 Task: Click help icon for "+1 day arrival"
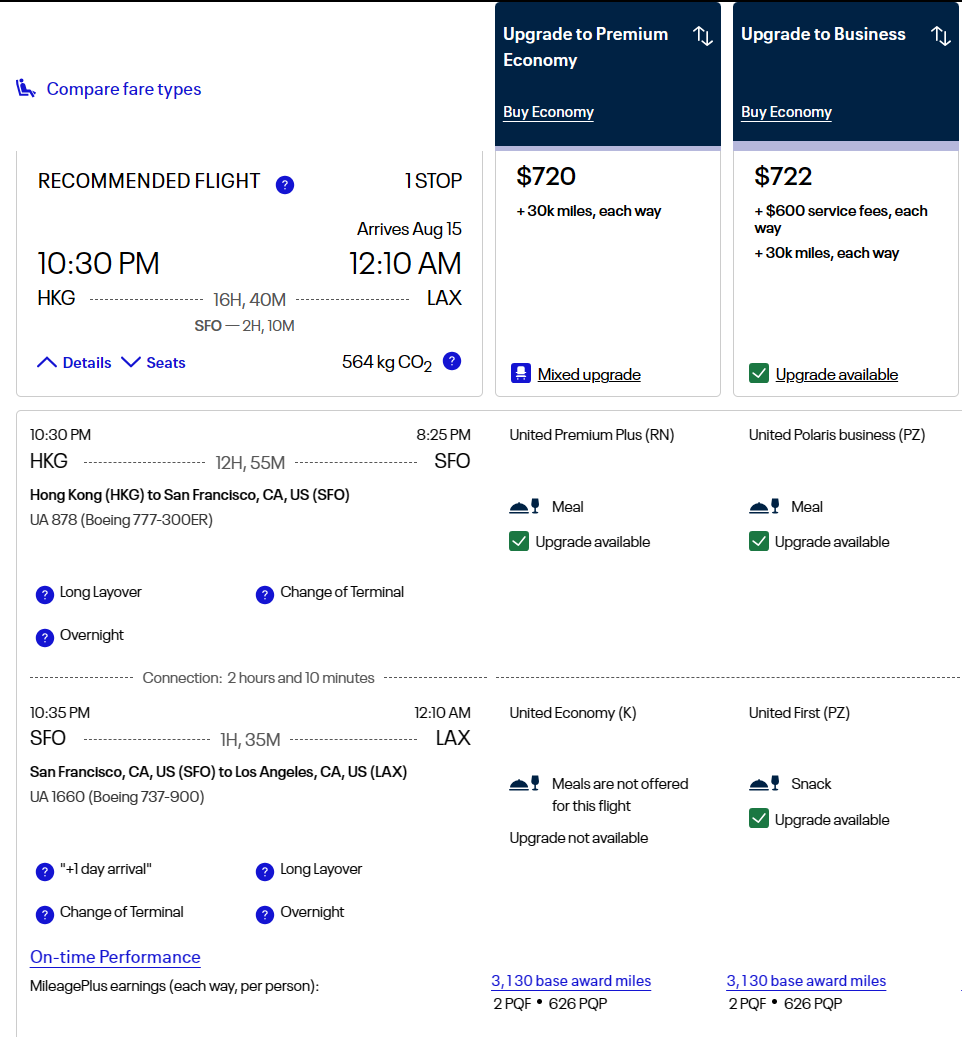click(x=45, y=871)
